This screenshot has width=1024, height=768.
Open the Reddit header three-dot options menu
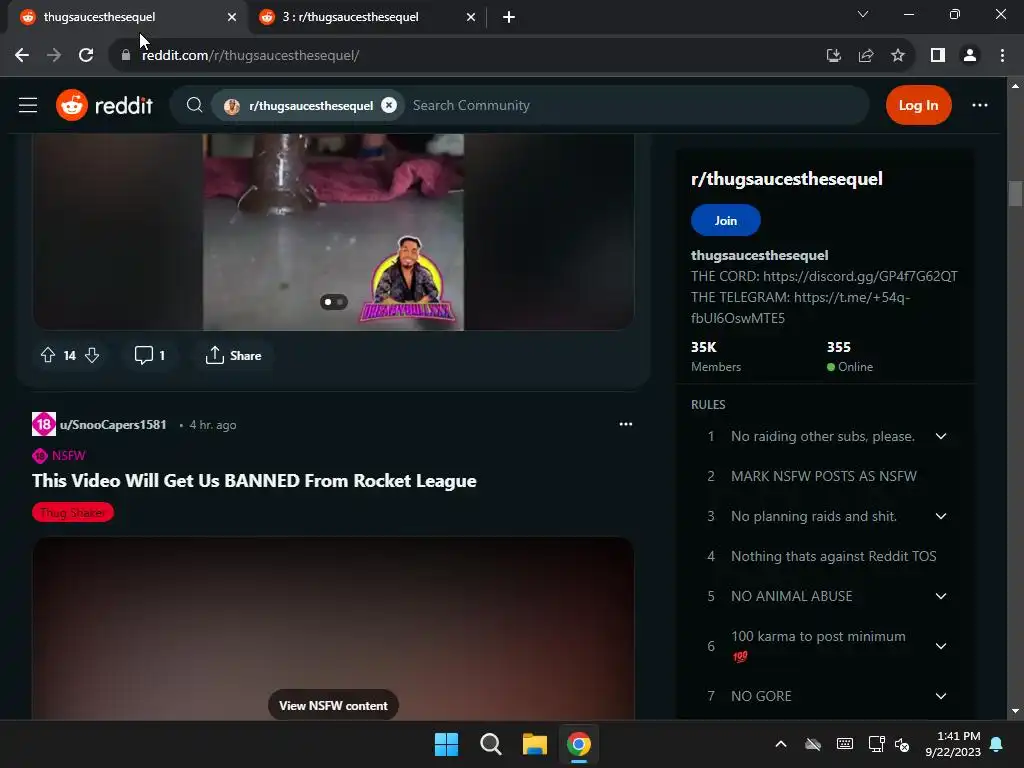980,105
